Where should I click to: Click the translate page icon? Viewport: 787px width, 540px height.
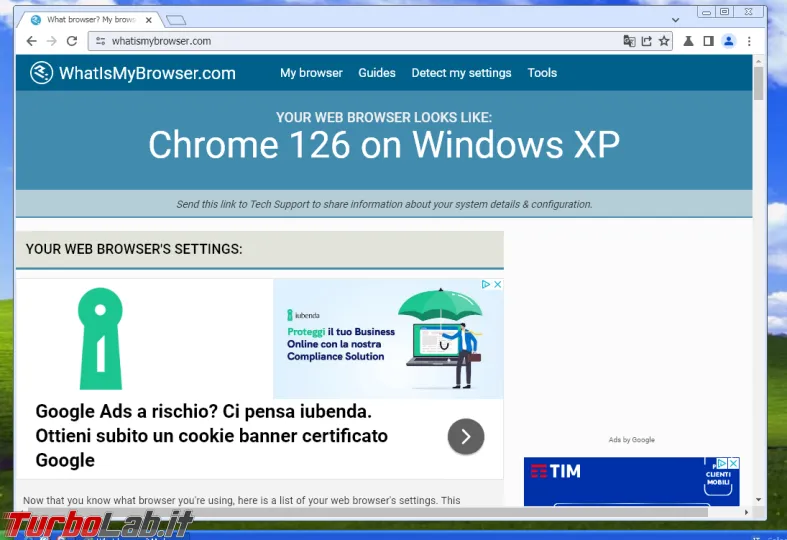click(629, 41)
